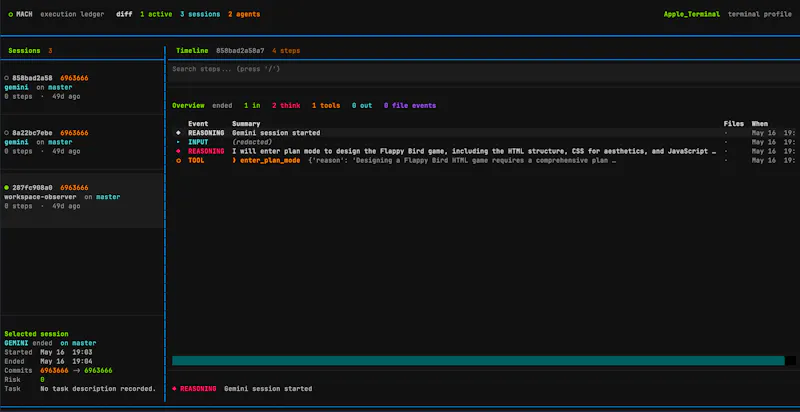Click the orange circle icon of the TOOL row

click(178, 160)
